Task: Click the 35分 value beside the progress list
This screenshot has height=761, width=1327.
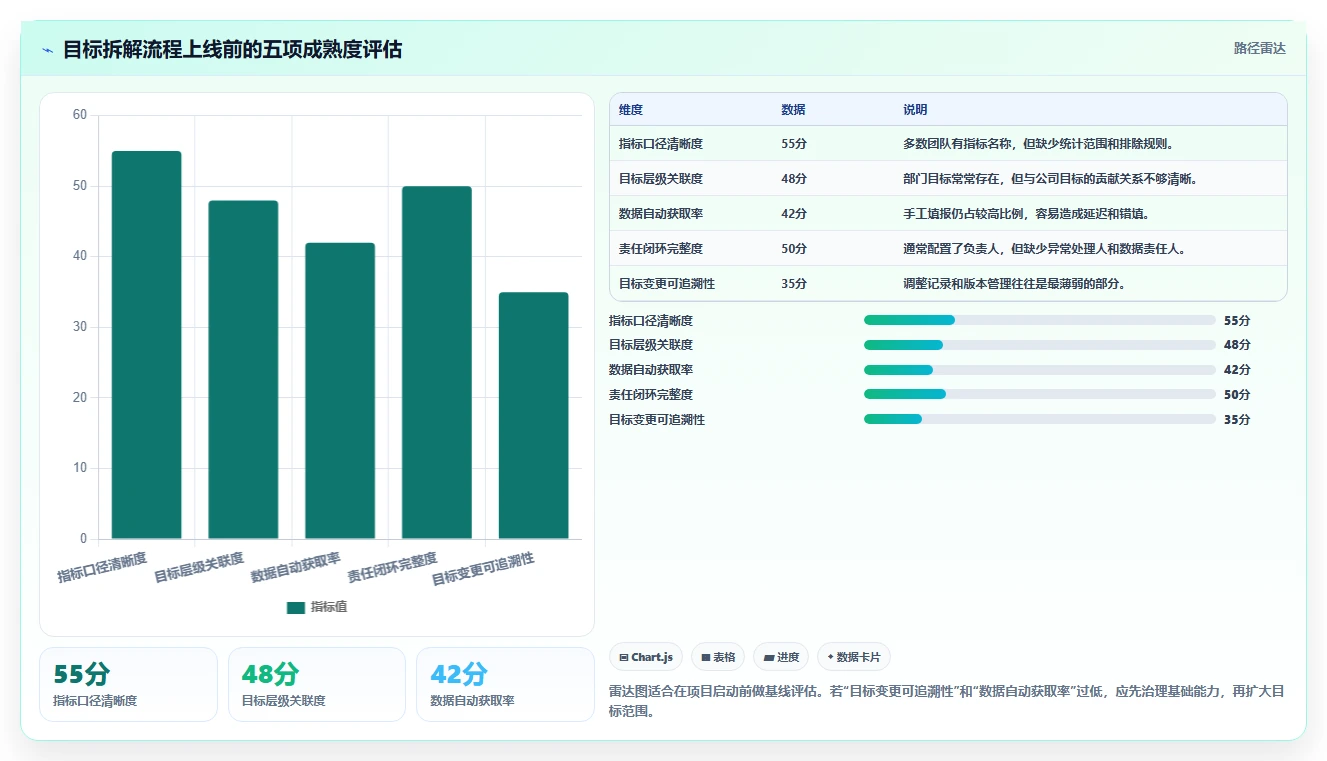Action: click(1237, 420)
